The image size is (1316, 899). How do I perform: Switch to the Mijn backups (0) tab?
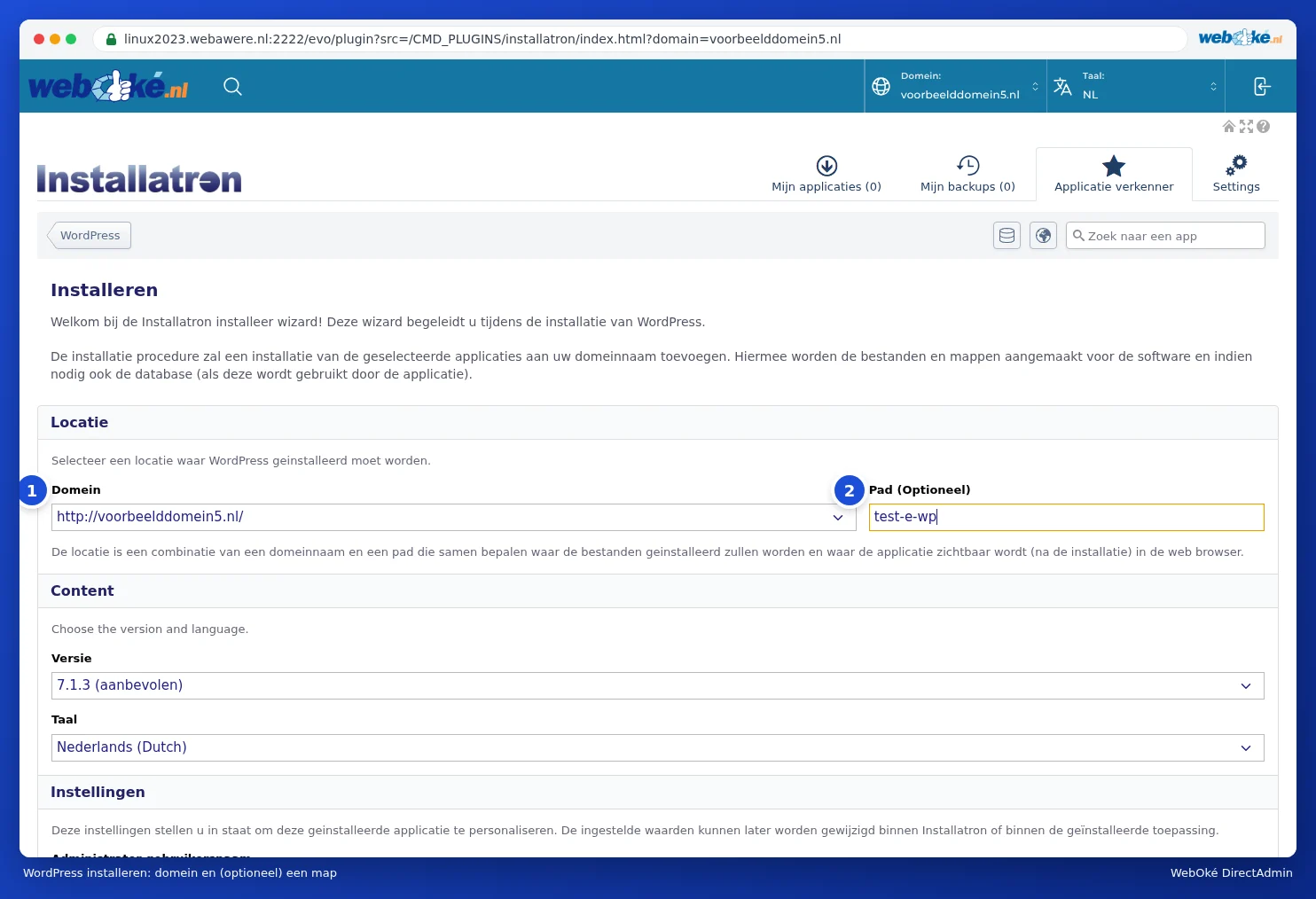pyautogui.click(x=967, y=174)
